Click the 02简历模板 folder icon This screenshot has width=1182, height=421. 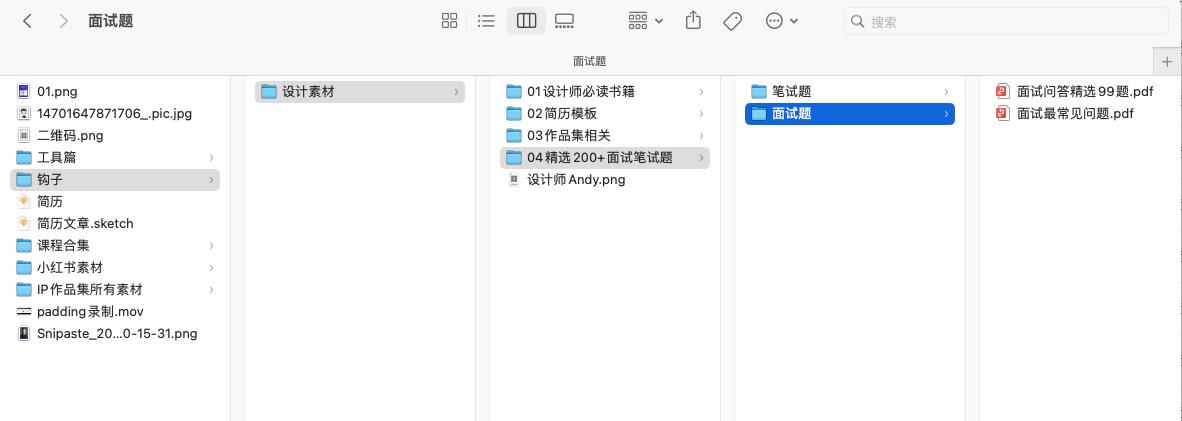click(x=513, y=114)
